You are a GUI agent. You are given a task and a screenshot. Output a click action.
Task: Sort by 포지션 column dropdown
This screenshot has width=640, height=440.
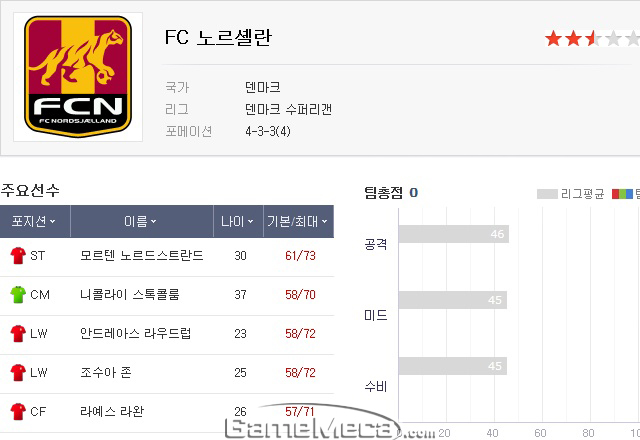click(35, 221)
